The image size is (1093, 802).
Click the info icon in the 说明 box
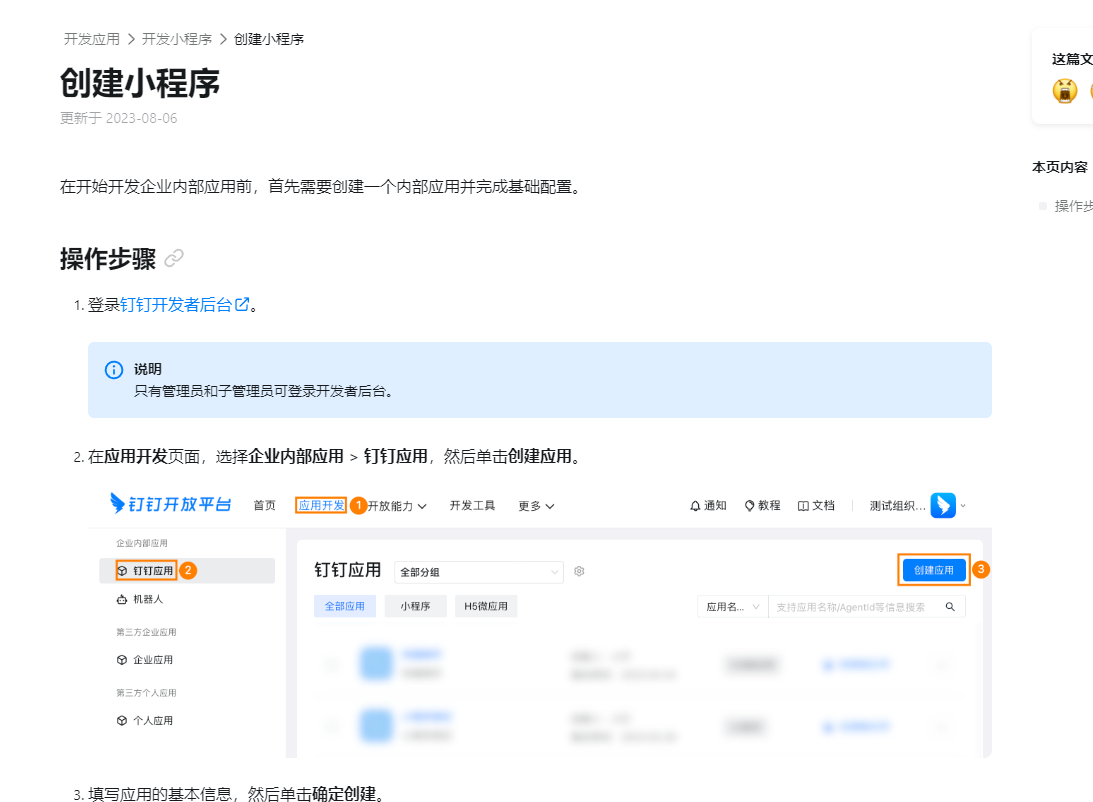[114, 370]
